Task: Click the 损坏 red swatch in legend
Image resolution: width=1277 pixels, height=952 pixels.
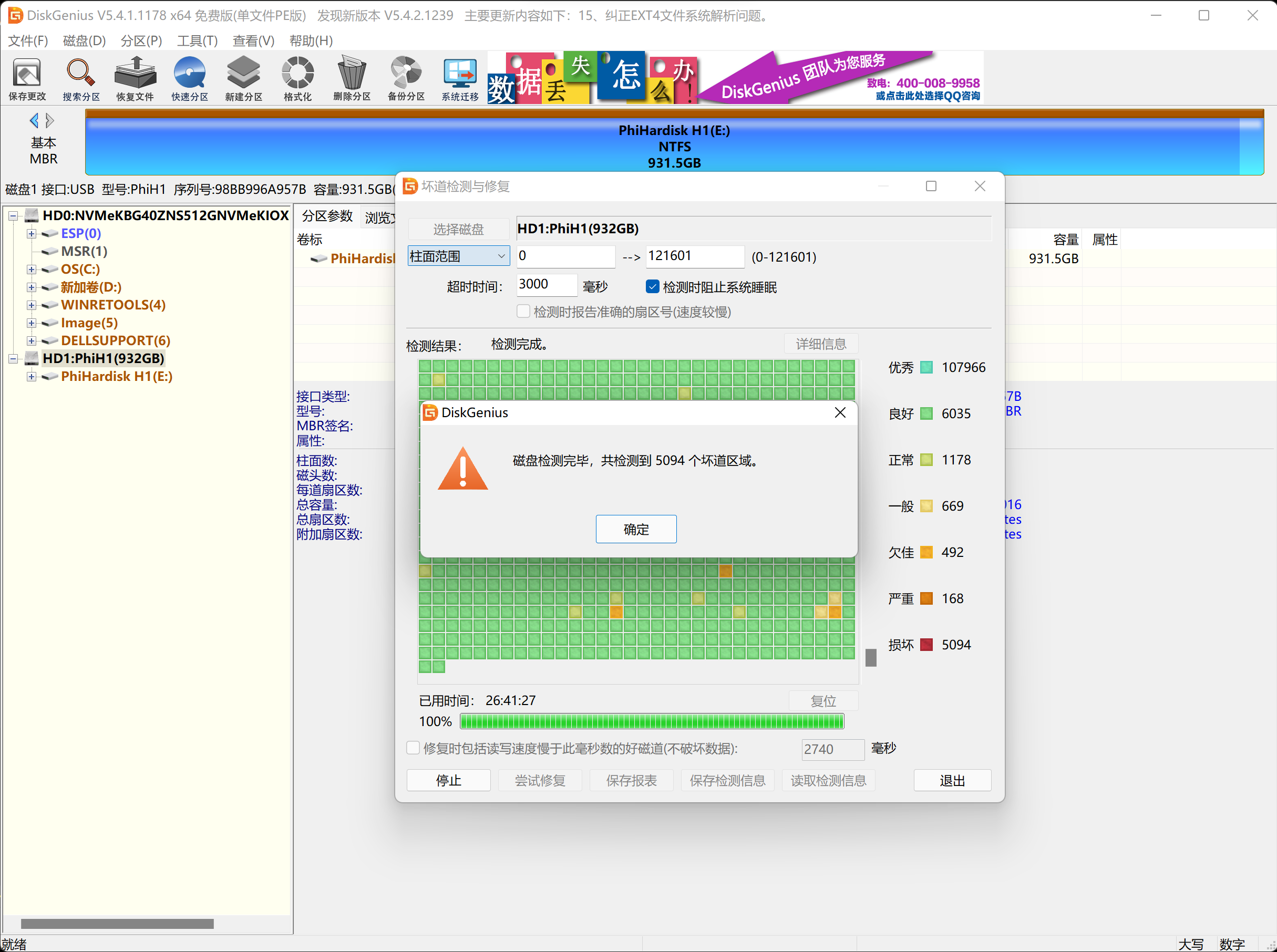Action: (926, 644)
